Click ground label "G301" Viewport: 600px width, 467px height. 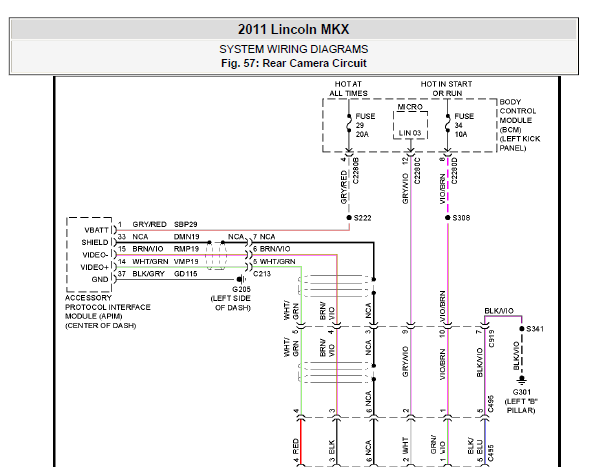(x=522, y=392)
